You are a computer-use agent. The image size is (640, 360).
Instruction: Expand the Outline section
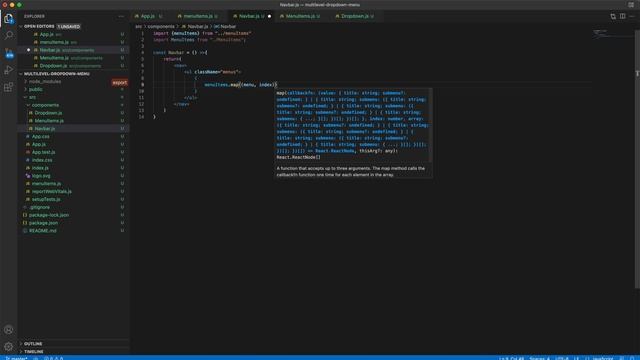click(x=33, y=344)
